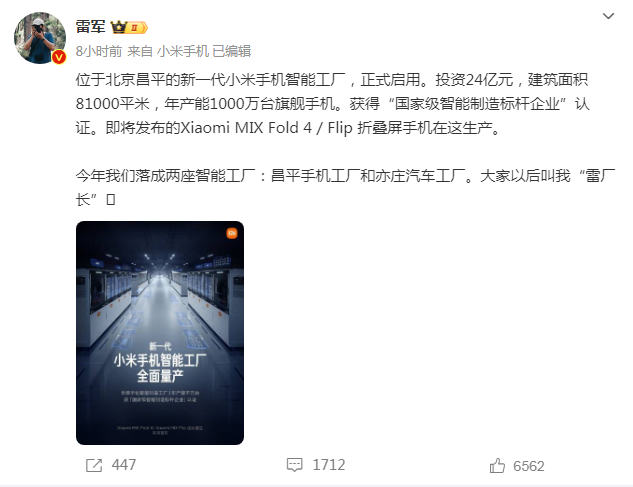
Task: Open the factory poster thumbnail
Action: (x=160, y=333)
